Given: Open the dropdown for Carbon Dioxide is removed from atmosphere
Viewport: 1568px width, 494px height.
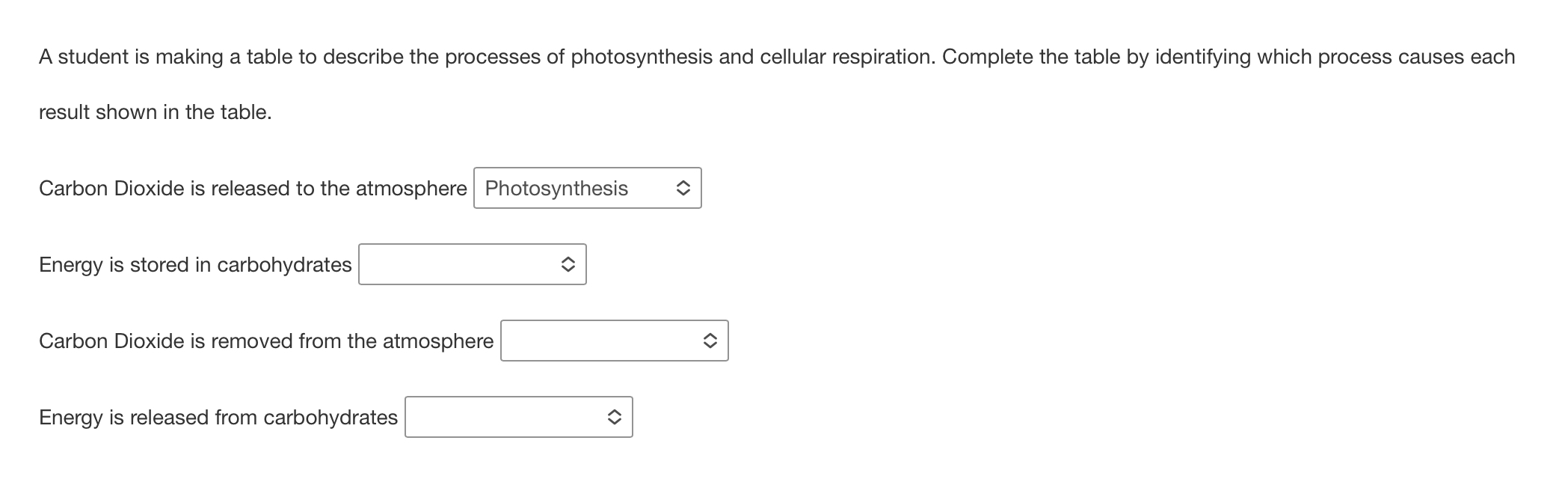Looking at the screenshot, I should tap(615, 341).
